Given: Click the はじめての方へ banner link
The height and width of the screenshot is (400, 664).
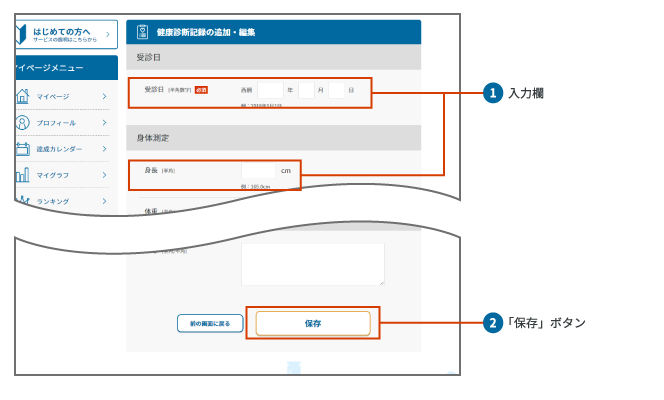Looking at the screenshot, I should point(66,34).
